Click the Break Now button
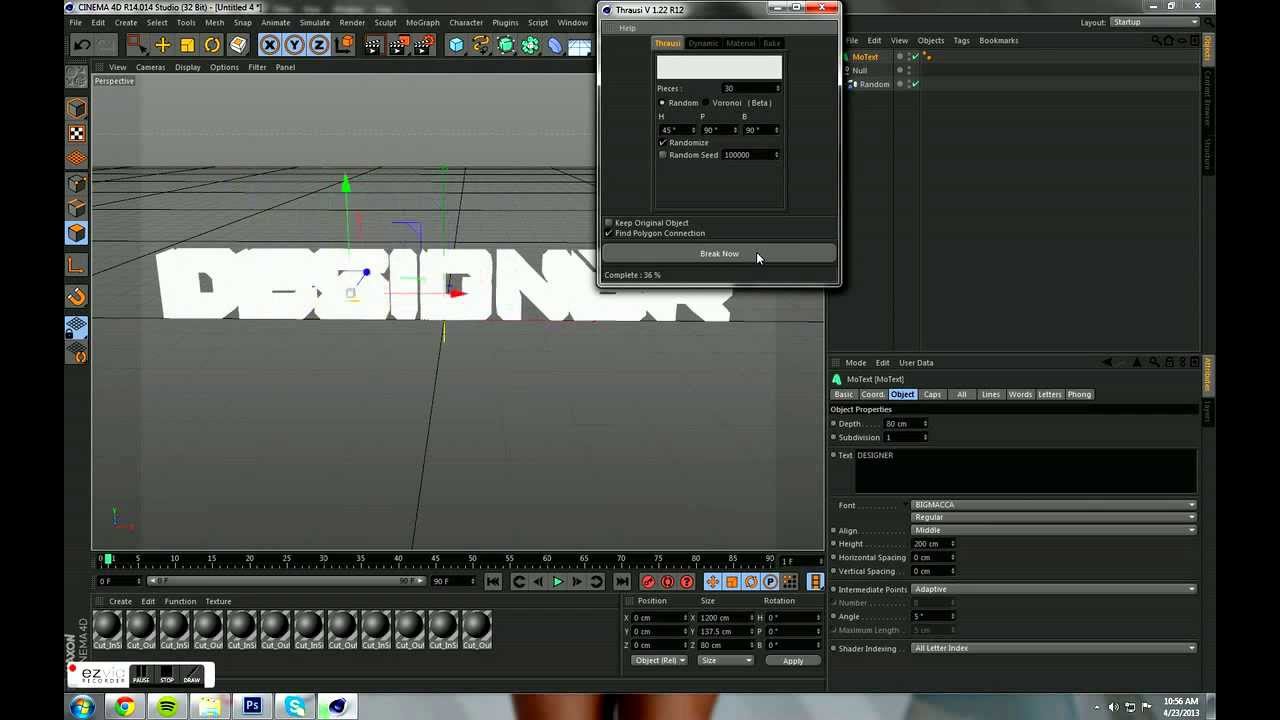The height and width of the screenshot is (720, 1280). [x=719, y=254]
